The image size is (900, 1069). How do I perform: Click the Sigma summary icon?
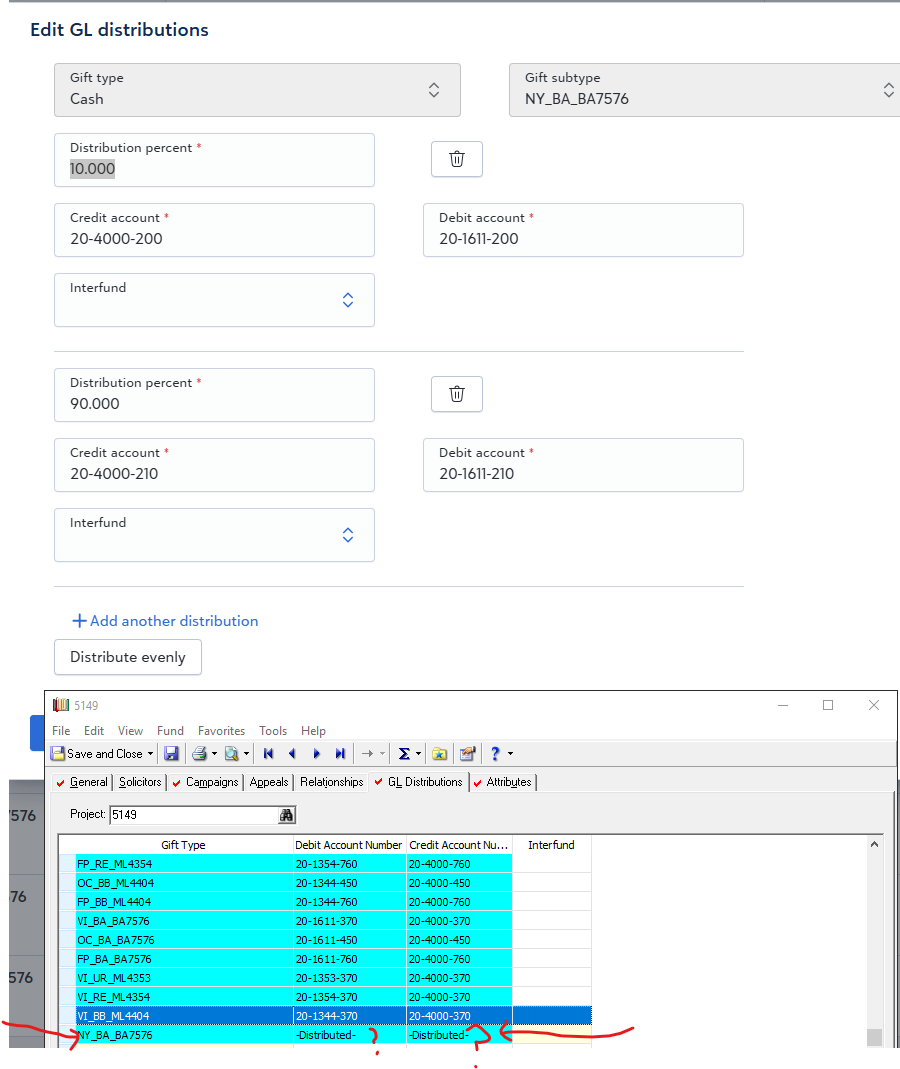404,753
